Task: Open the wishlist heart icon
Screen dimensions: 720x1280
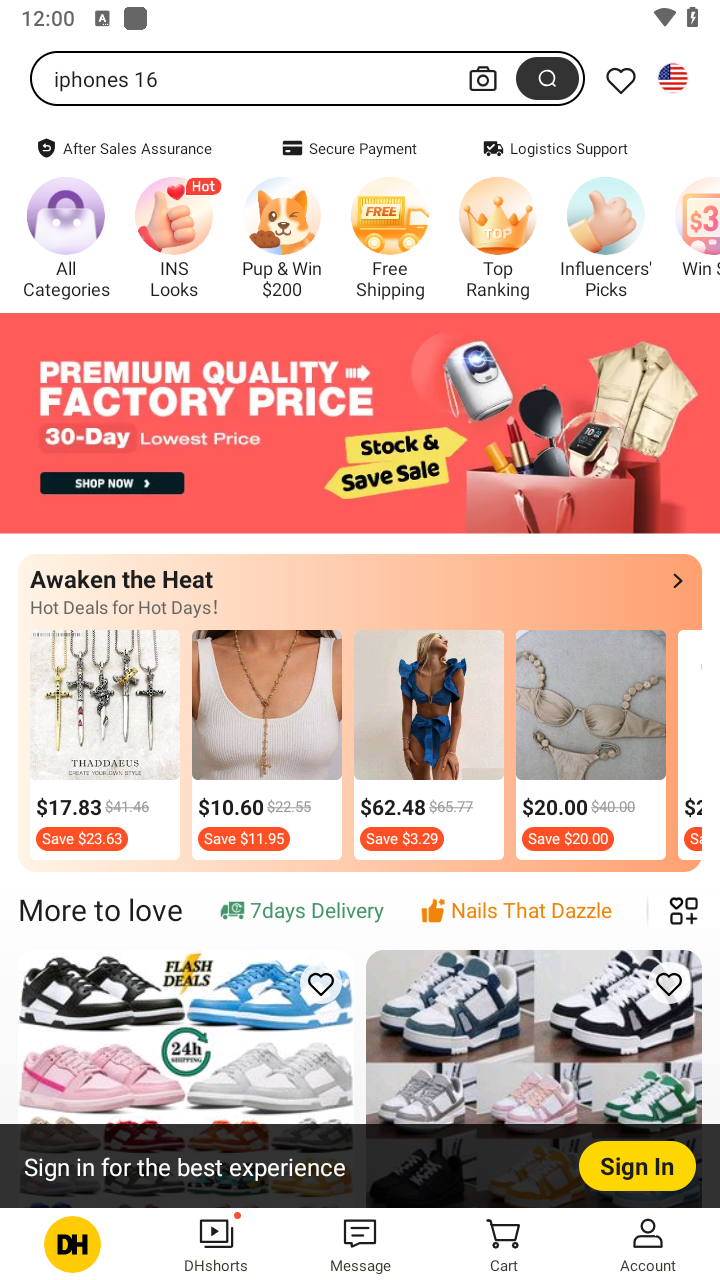Action: coord(621,80)
